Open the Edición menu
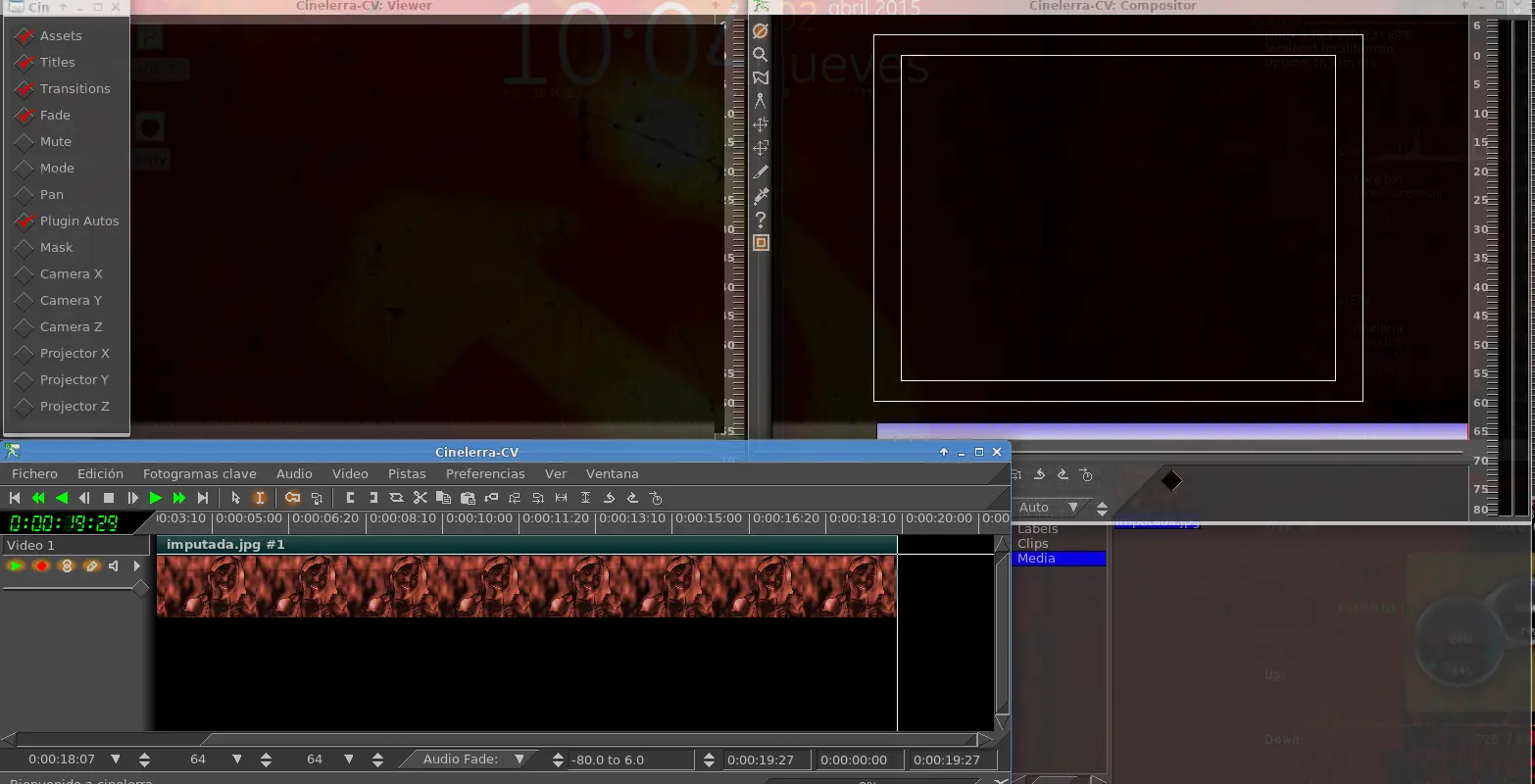Viewport: 1535px width, 784px height. click(x=100, y=473)
